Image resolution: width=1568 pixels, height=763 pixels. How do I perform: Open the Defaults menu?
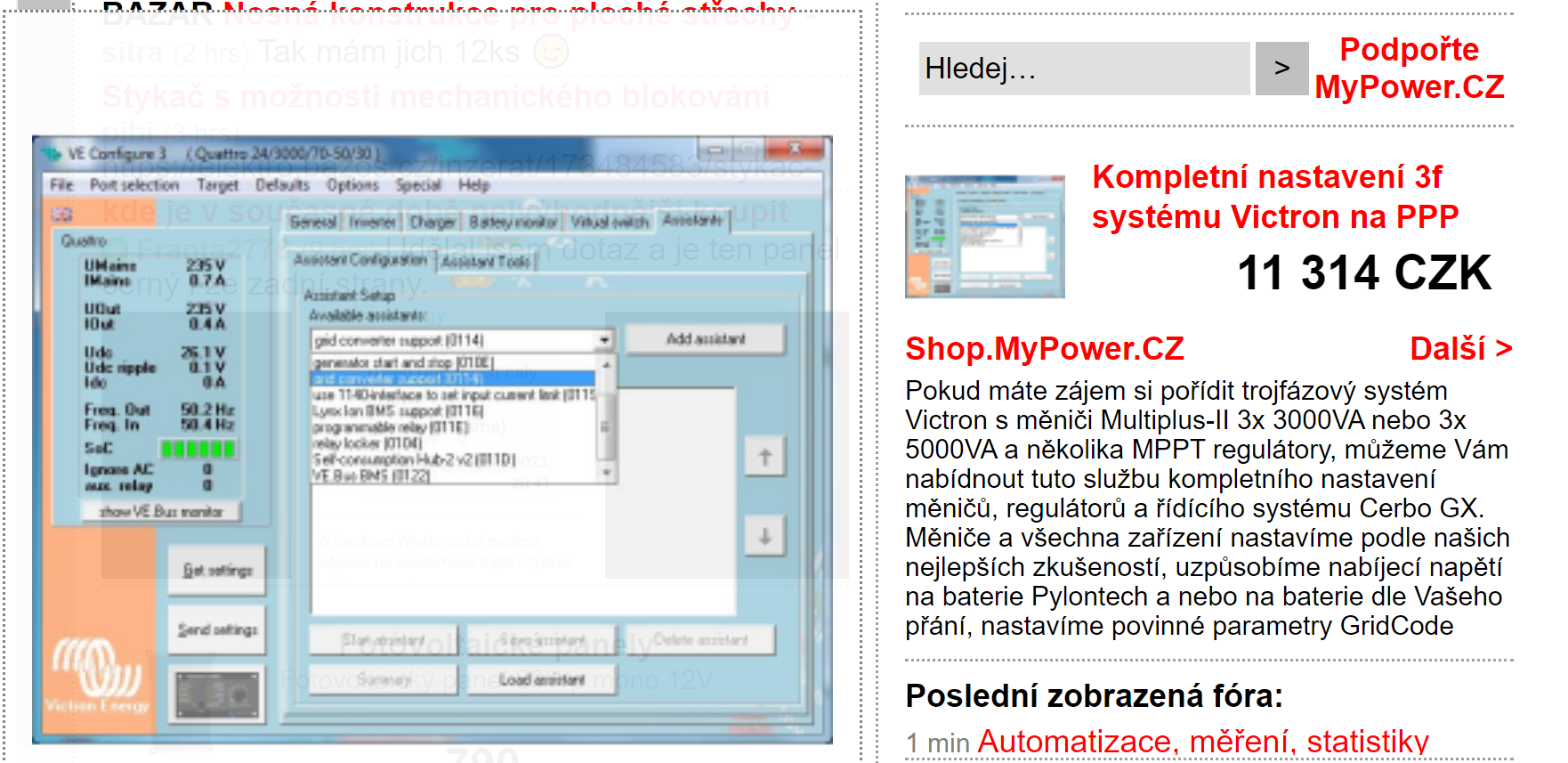[282, 185]
